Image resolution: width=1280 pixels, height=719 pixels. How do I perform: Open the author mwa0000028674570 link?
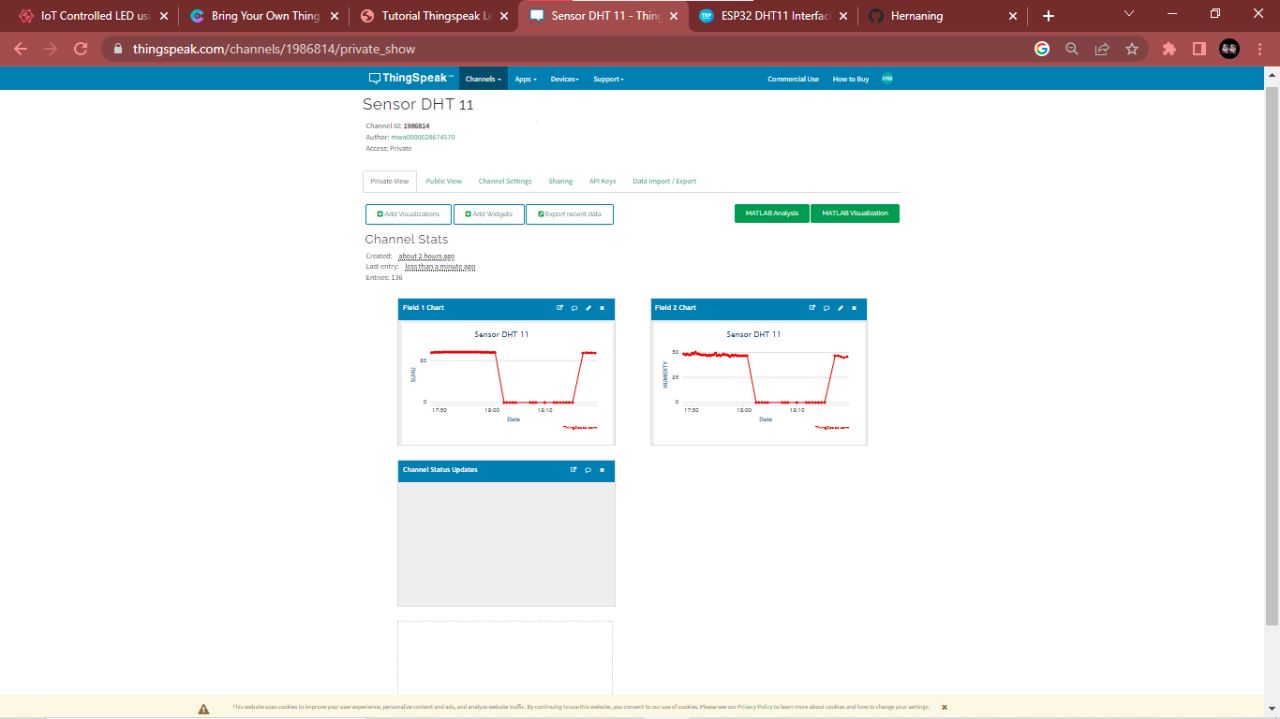(423, 137)
